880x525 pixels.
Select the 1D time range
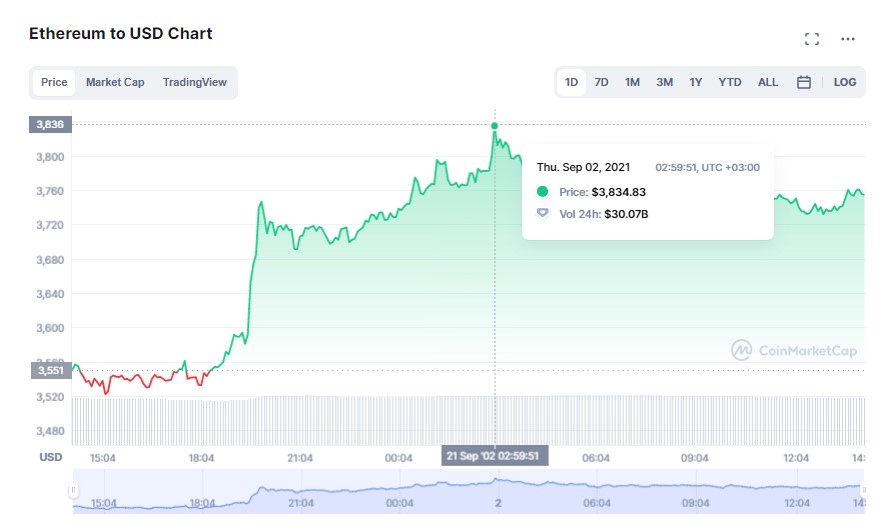(x=571, y=82)
